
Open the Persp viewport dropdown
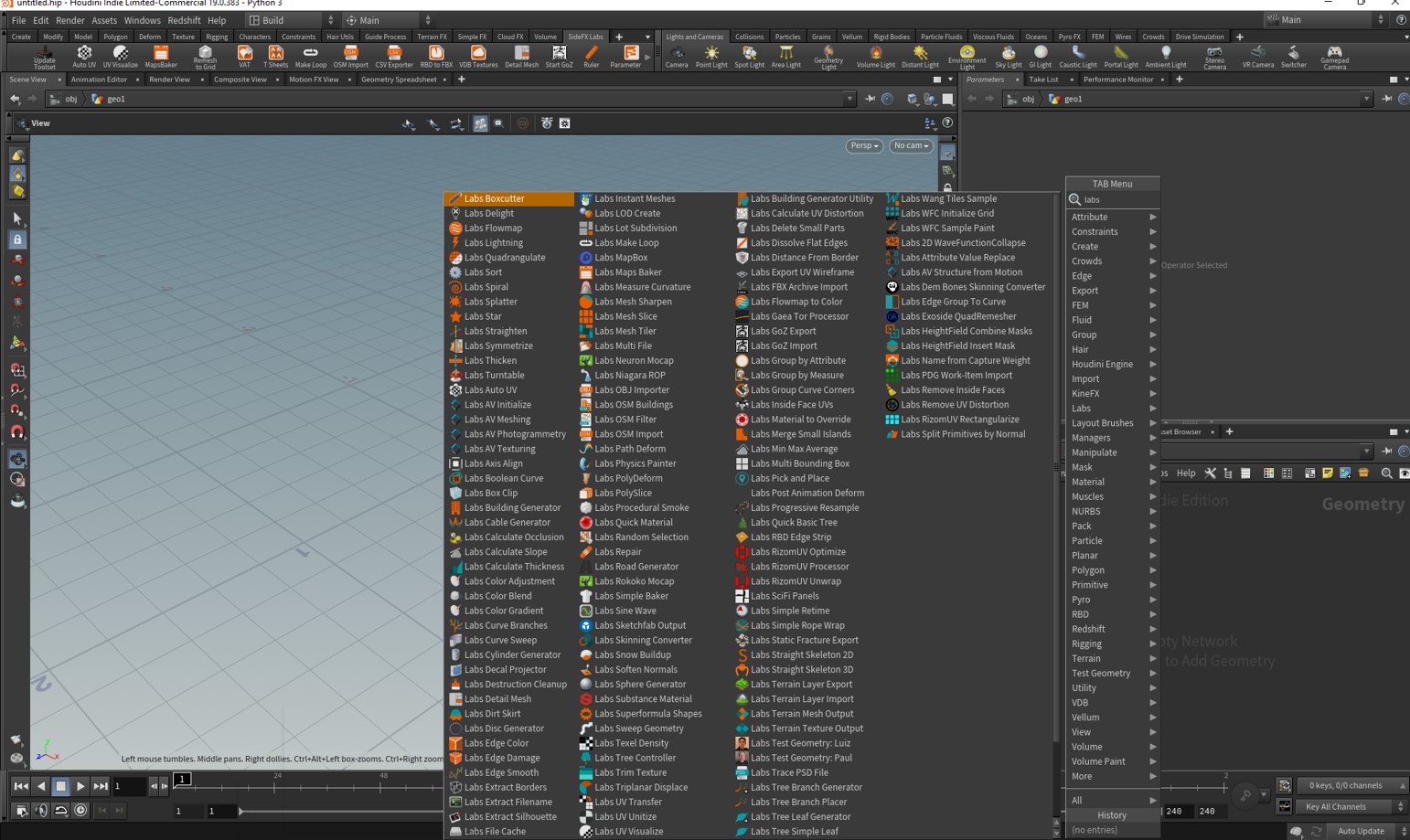click(863, 145)
